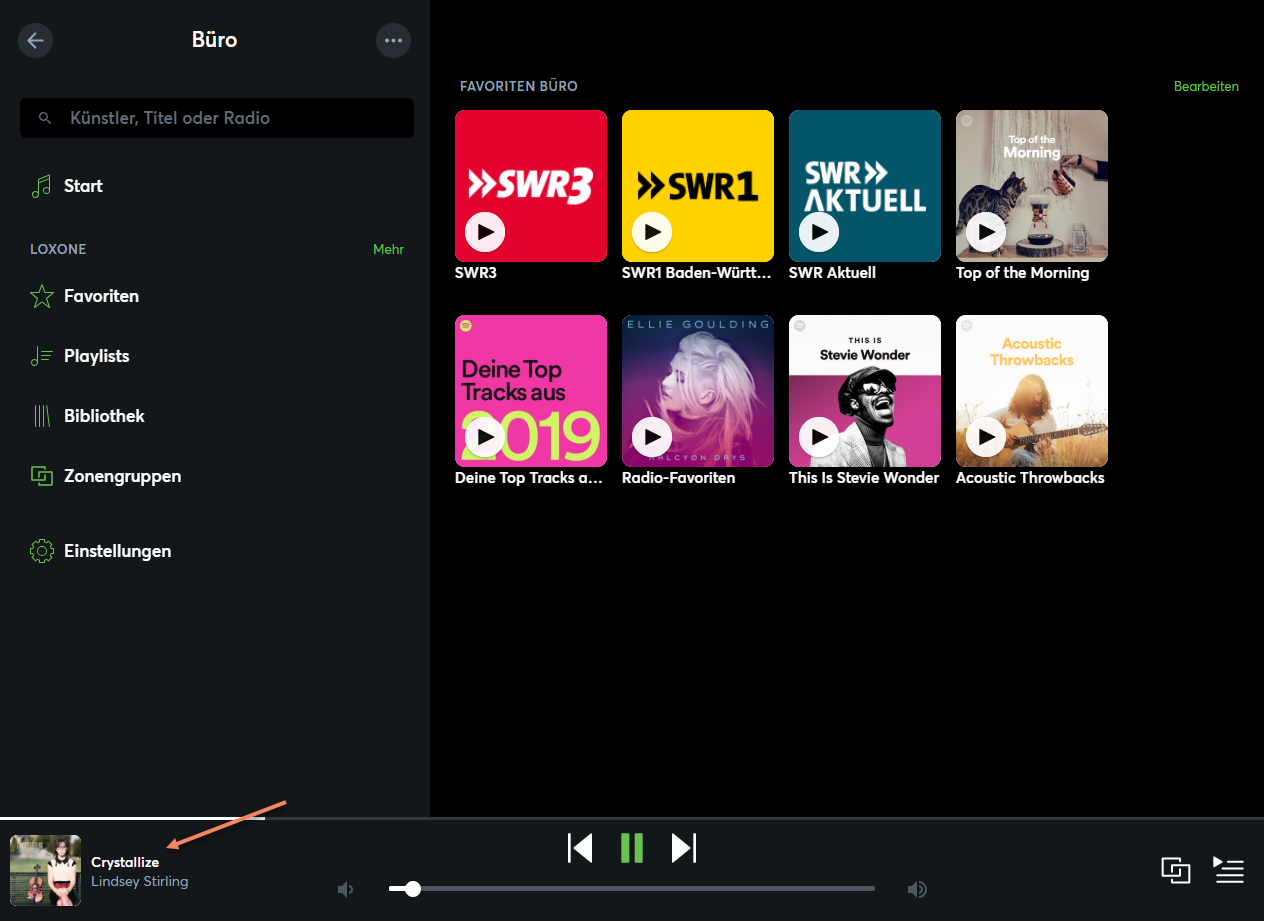Click the volume slider track
The image size is (1264, 921).
coord(632,889)
